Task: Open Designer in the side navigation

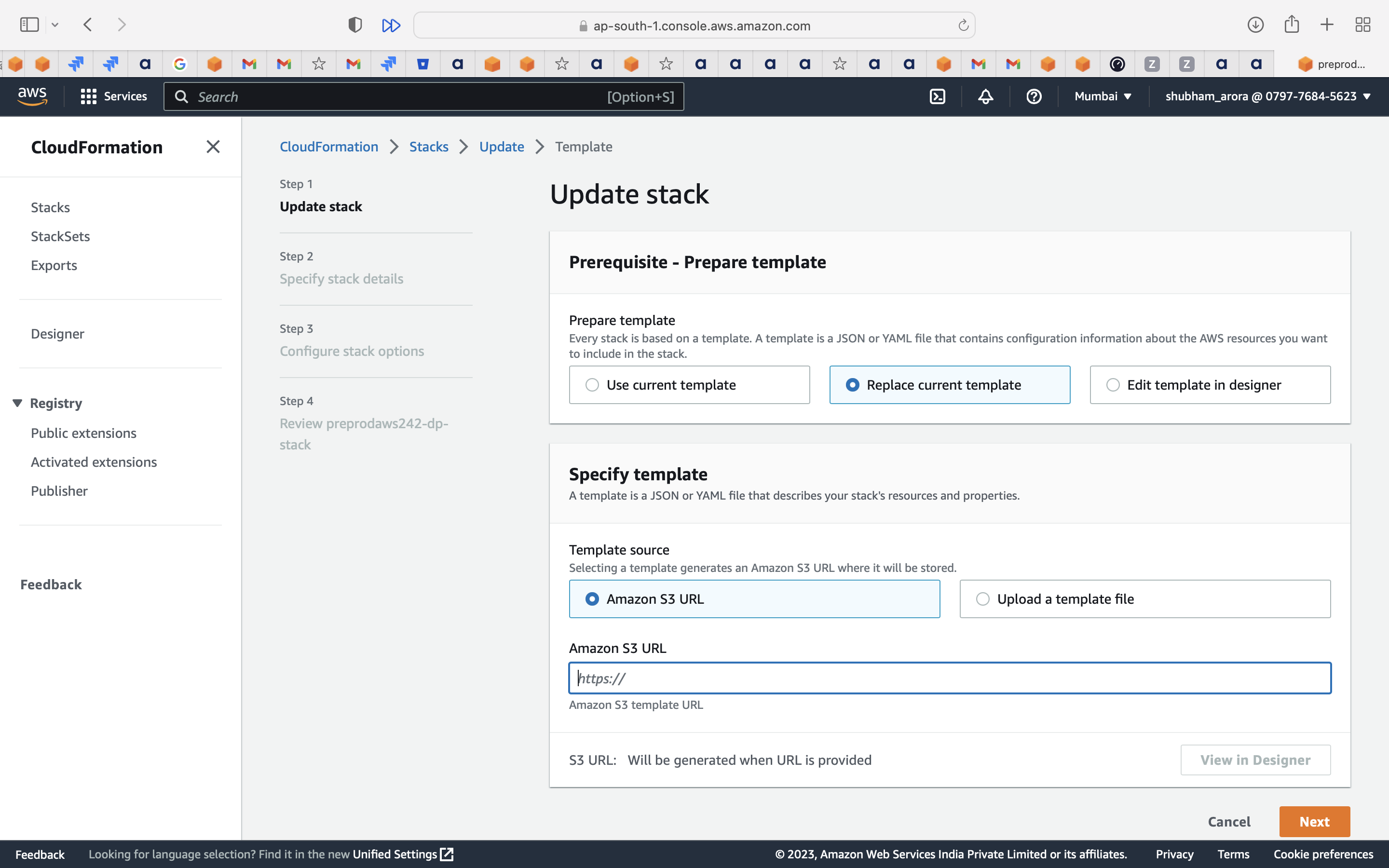Action: pos(57,334)
